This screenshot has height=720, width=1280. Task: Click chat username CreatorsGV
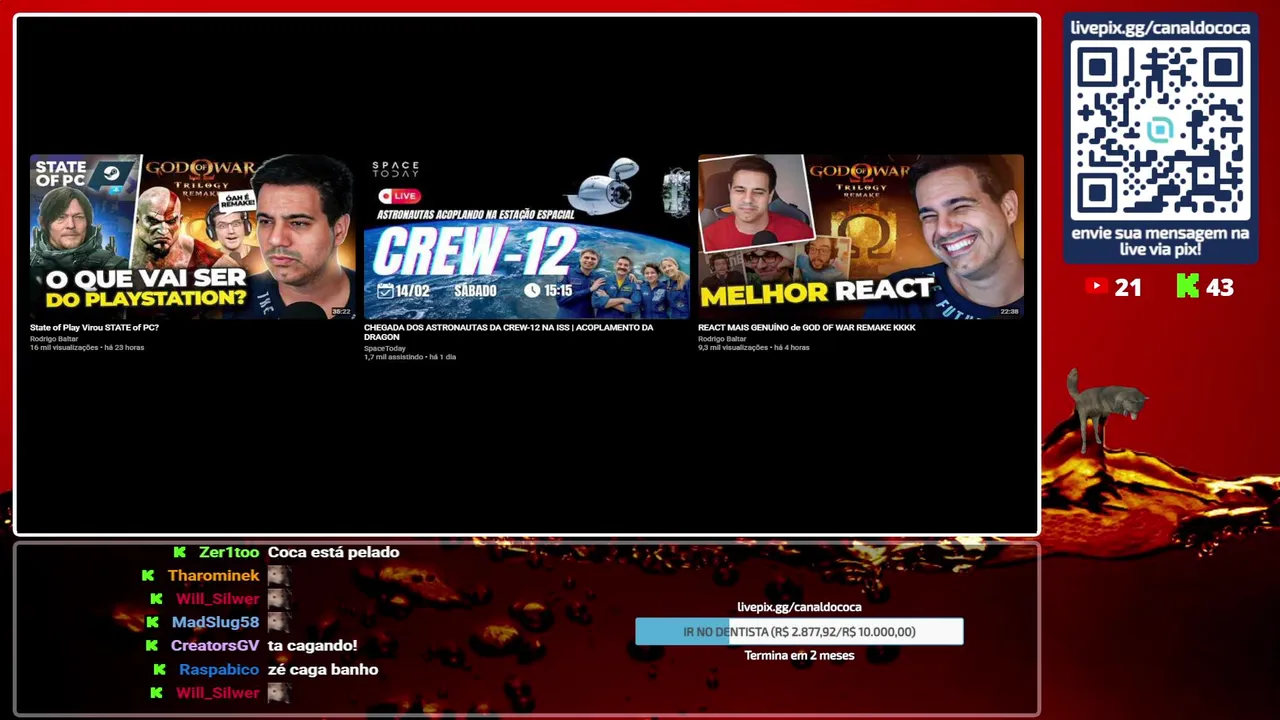coord(215,646)
